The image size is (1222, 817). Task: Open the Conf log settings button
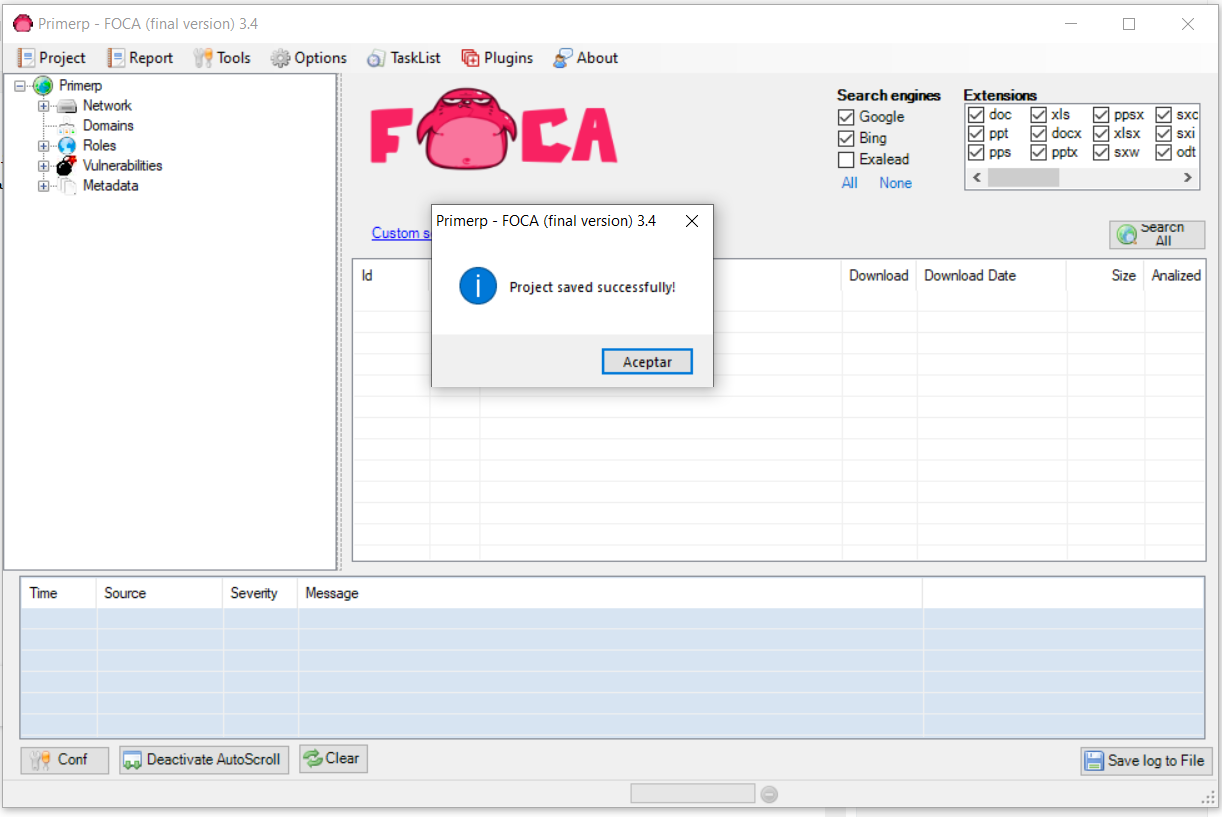pos(64,760)
